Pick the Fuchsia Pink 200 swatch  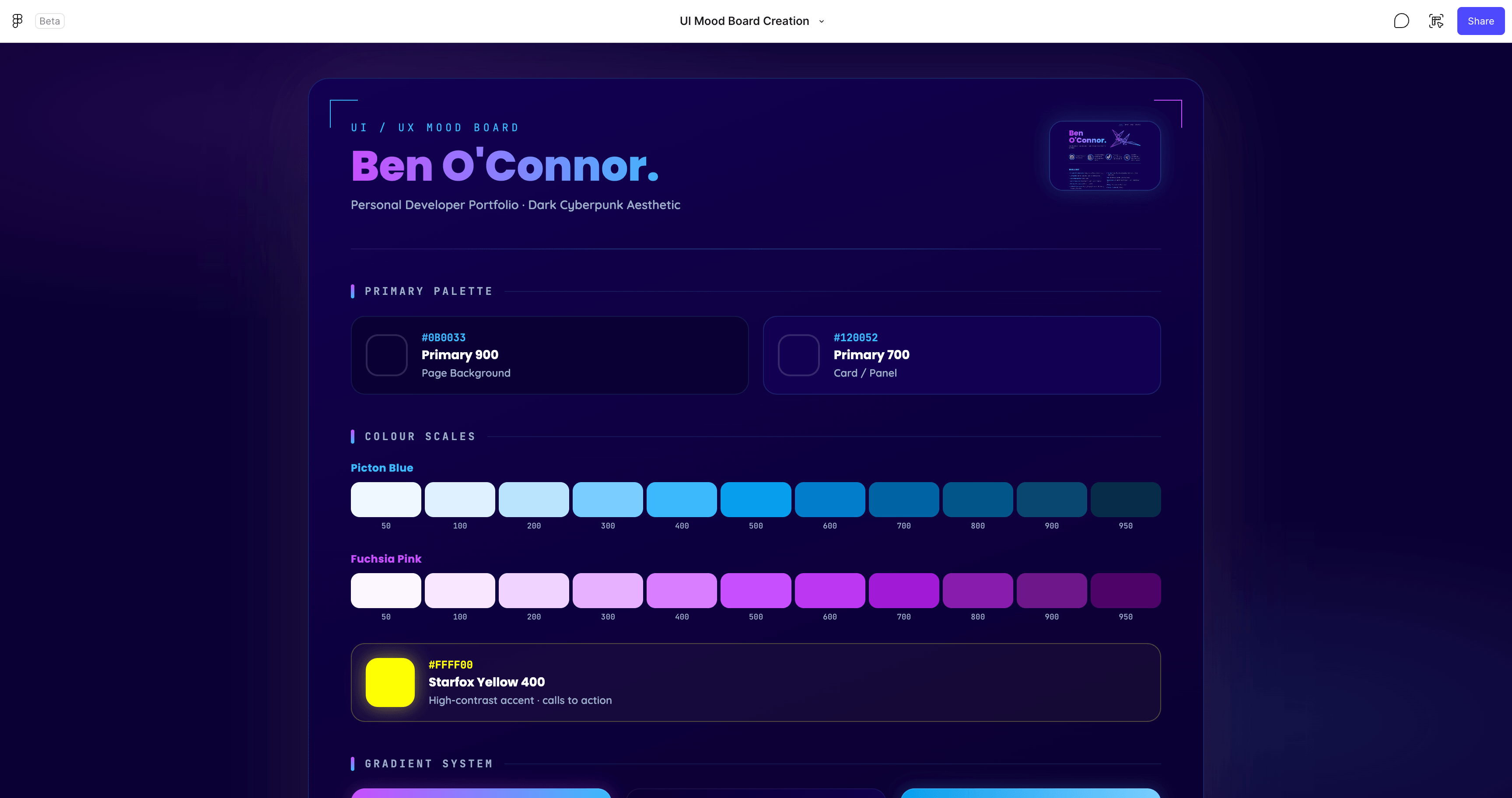click(x=534, y=590)
